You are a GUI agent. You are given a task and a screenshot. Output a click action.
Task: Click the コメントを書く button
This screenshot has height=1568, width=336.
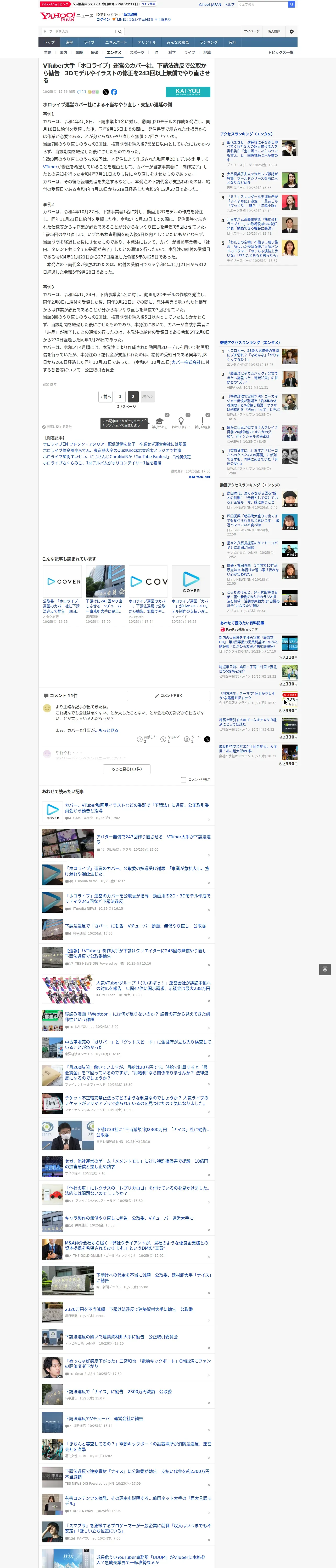point(169,696)
